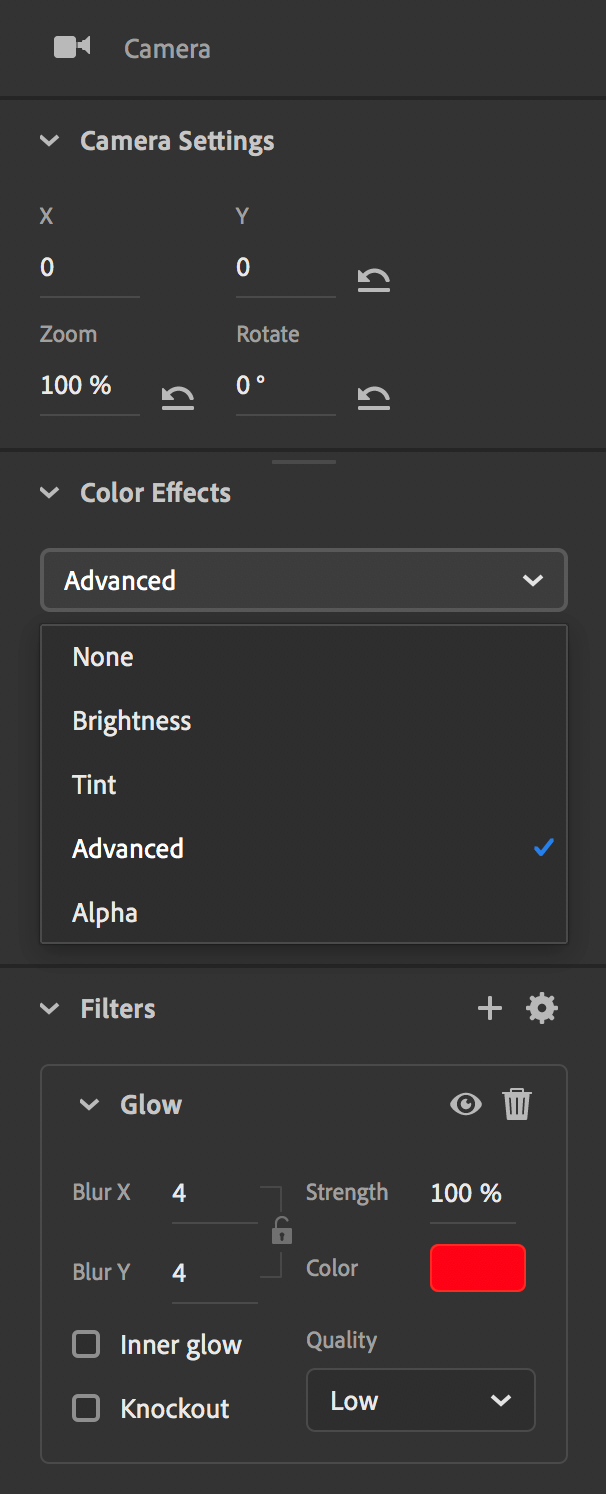Enable the Knockout option

[x=86, y=1408]
